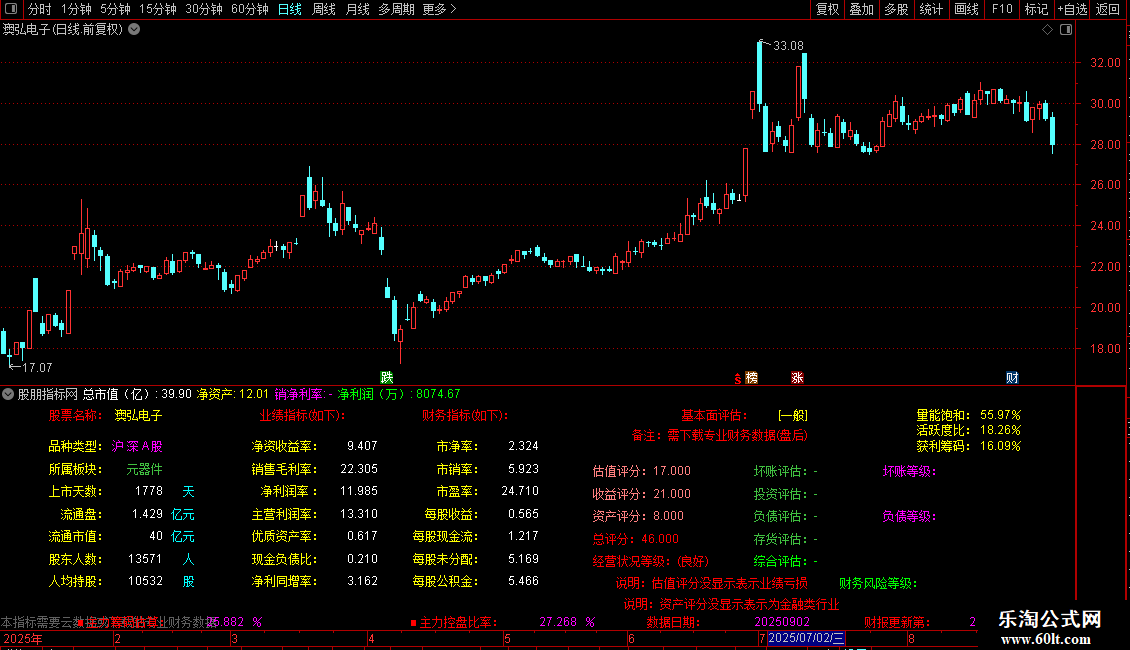Add stock with +自选 button
Screen dimensions: 1130x650
pyautogui.click(x=1072, y=9)
